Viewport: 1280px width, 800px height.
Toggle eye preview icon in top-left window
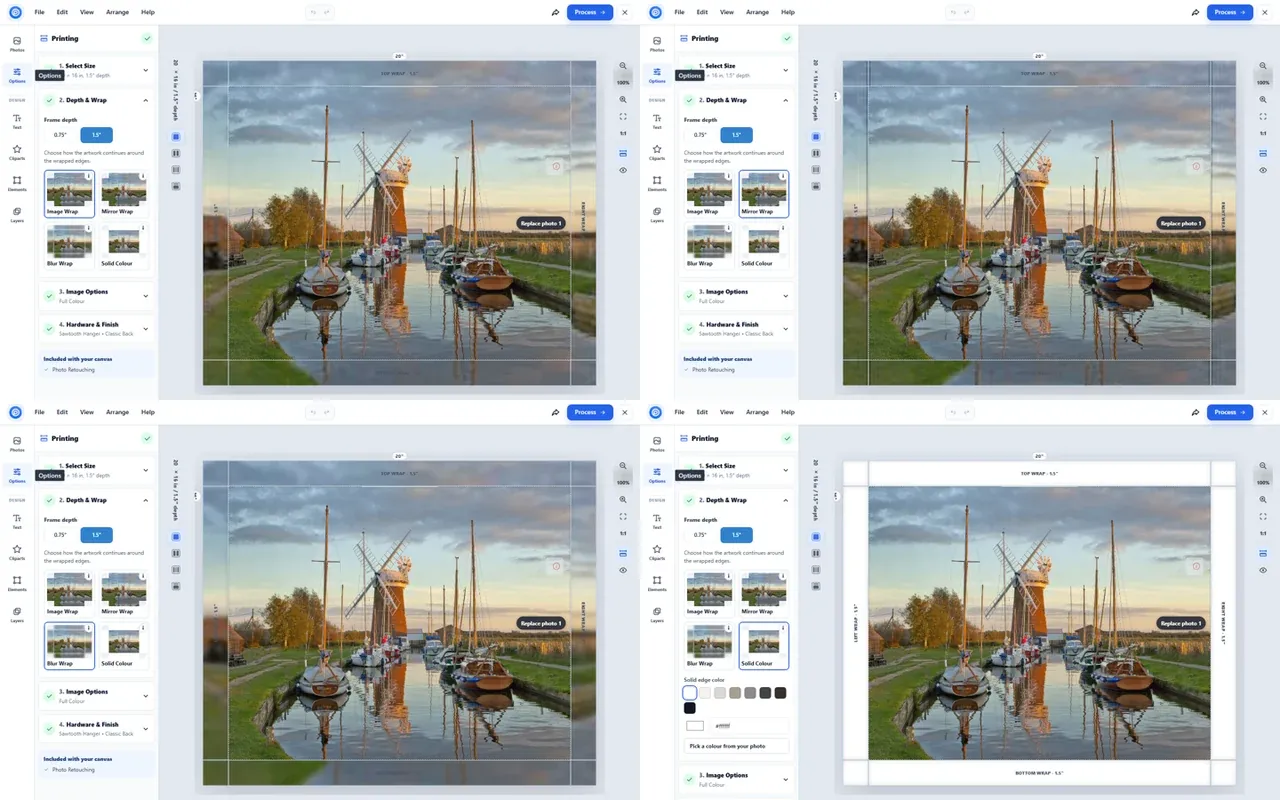623,170
